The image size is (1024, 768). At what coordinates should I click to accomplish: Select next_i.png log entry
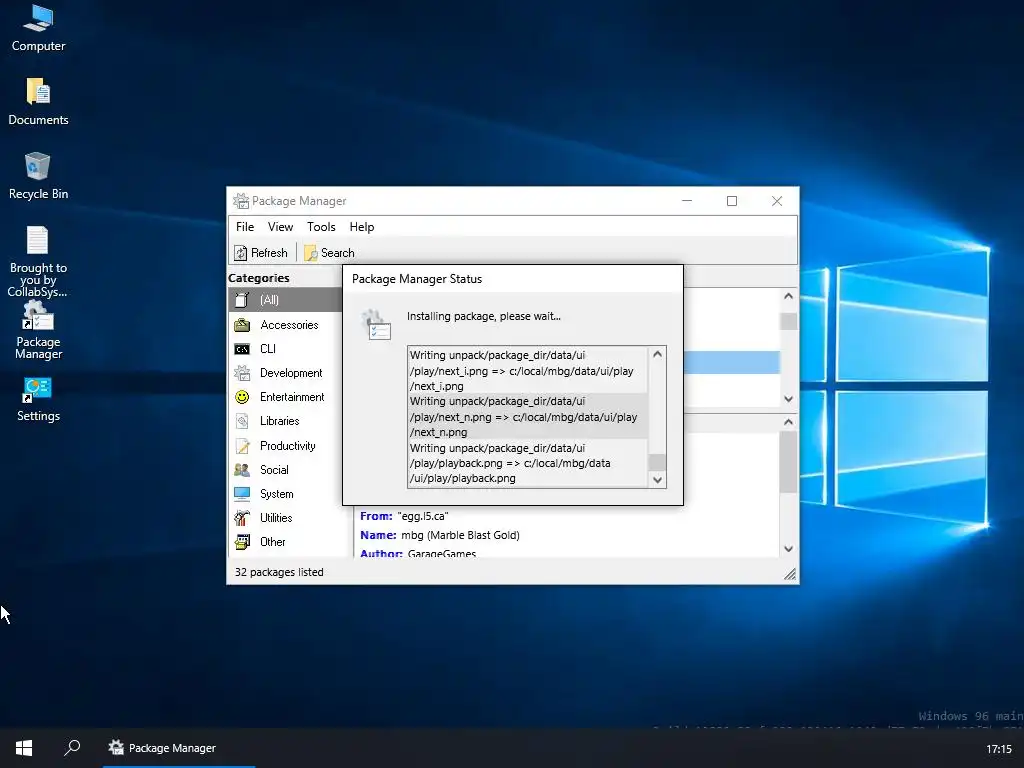tap(528, 370)
